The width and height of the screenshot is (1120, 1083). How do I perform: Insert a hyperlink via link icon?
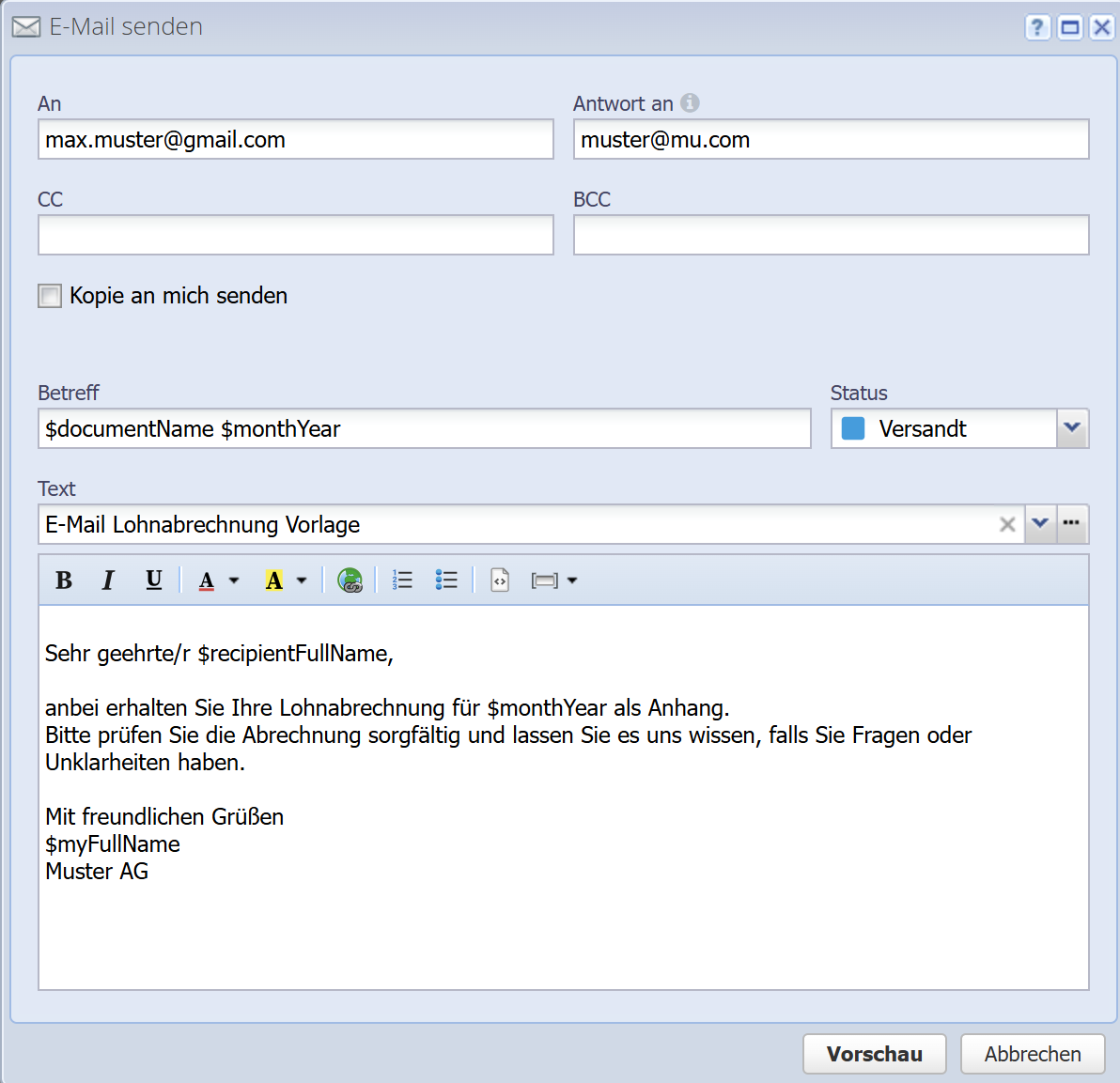350,580
